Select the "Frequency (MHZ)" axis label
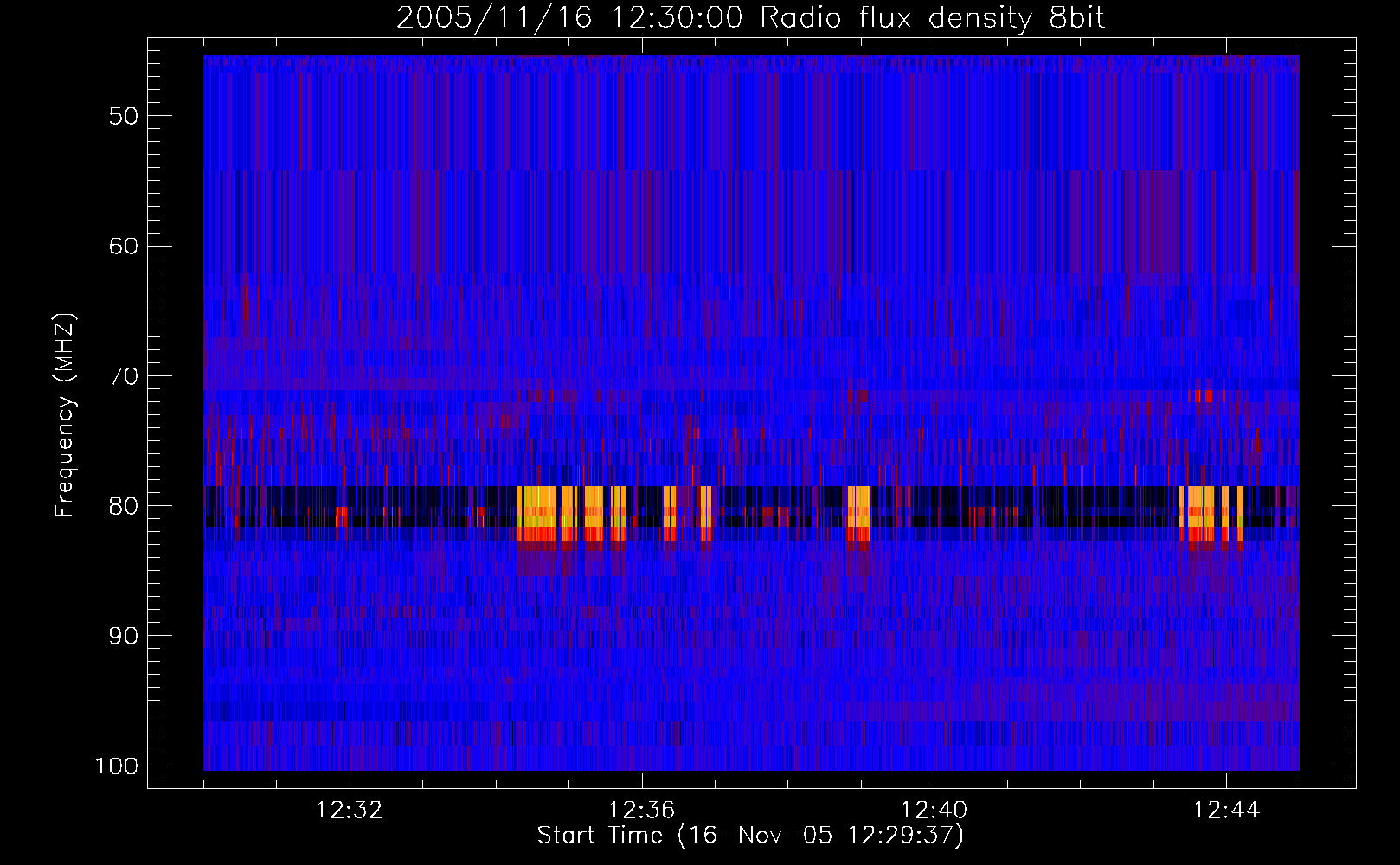This screenshot has height=865, width=1400. point(65,415)
